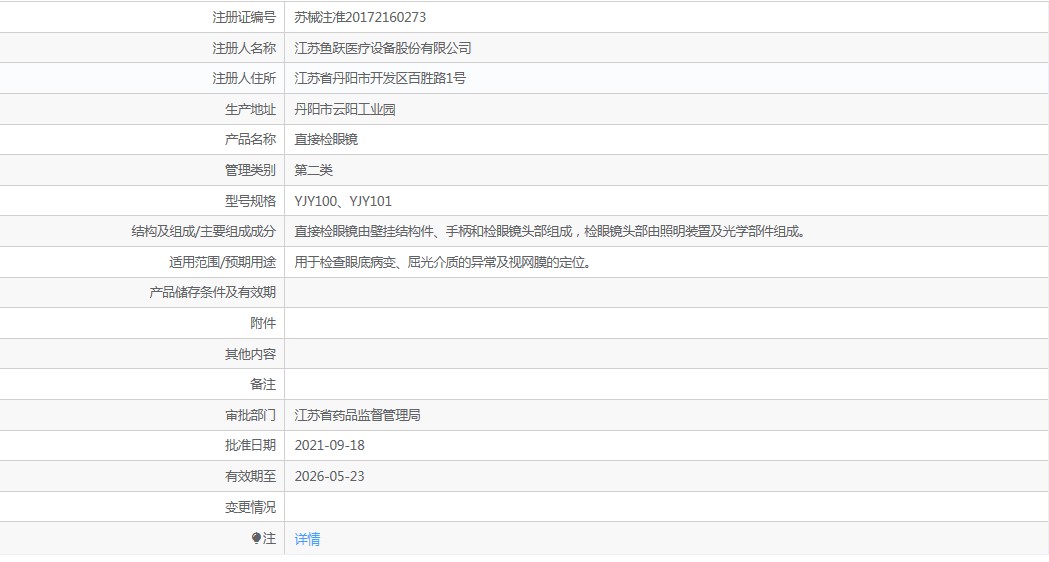Screen dimensions: 1049x562
Task: Select approving department 江苏省药品监督管理局
Action: [357, 415]
